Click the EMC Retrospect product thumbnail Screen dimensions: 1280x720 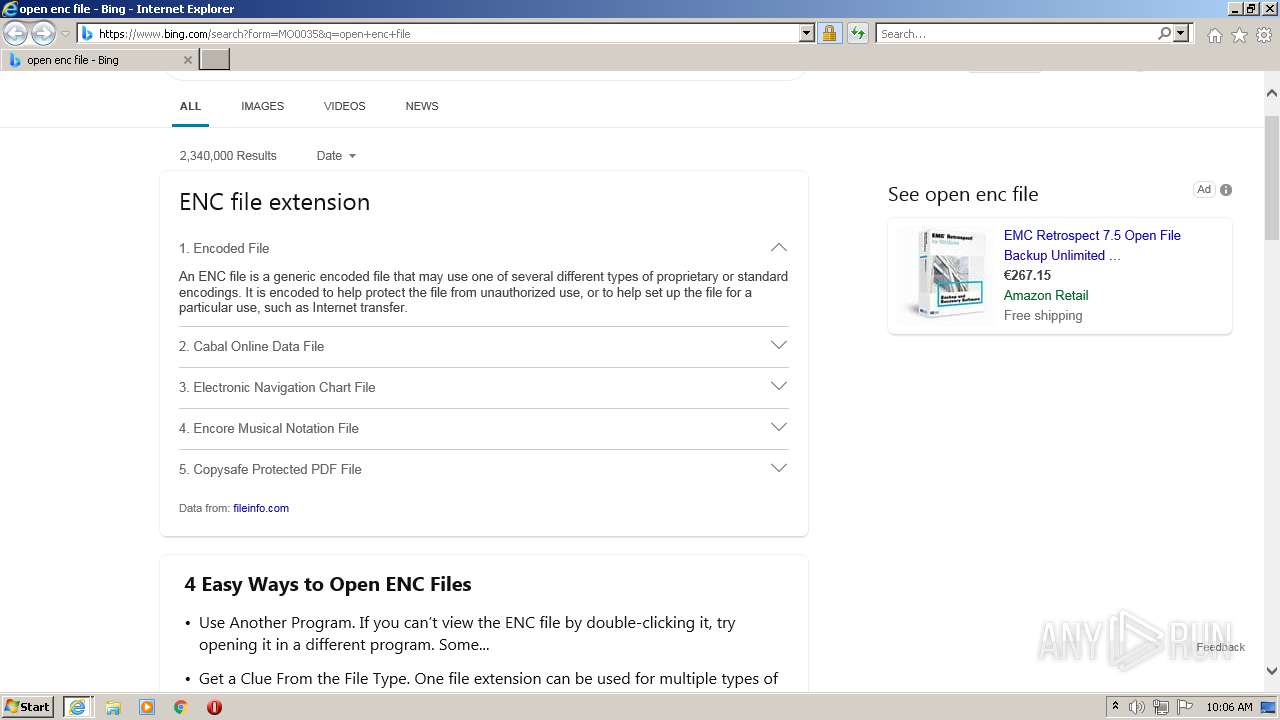pos(946,274)
